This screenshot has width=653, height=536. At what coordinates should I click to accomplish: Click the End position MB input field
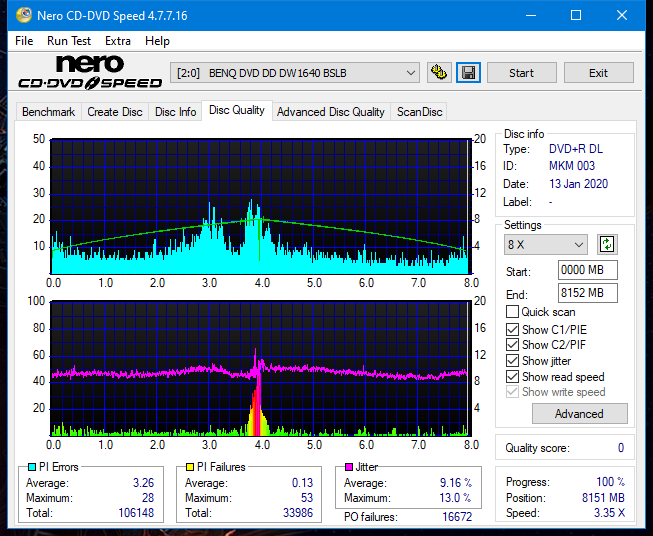pos(587,293)
